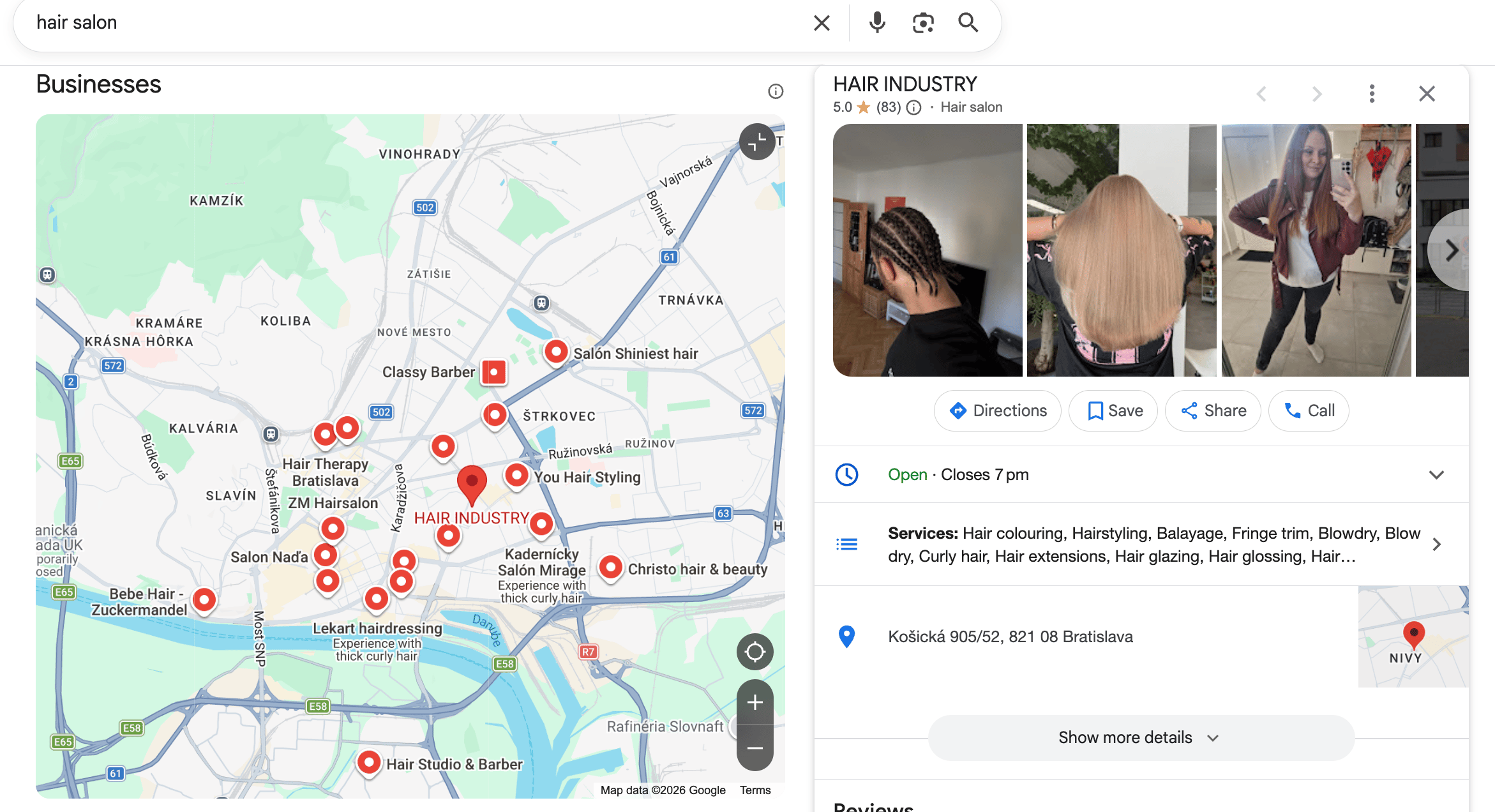This screenshot has width=1495, height=812.
Task: Select the Salón Shiniest hair map pin
Action: click(556, 351)
